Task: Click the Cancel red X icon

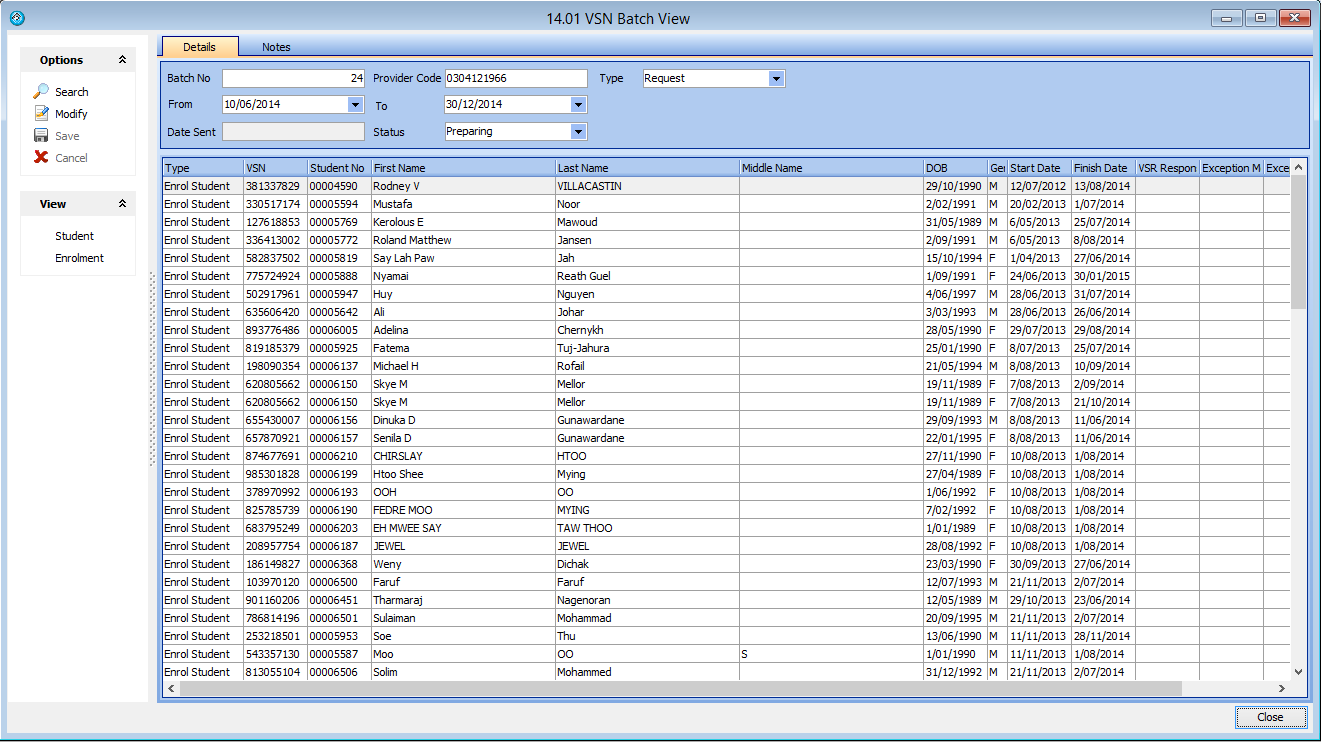Action: (x=41, y=158)
